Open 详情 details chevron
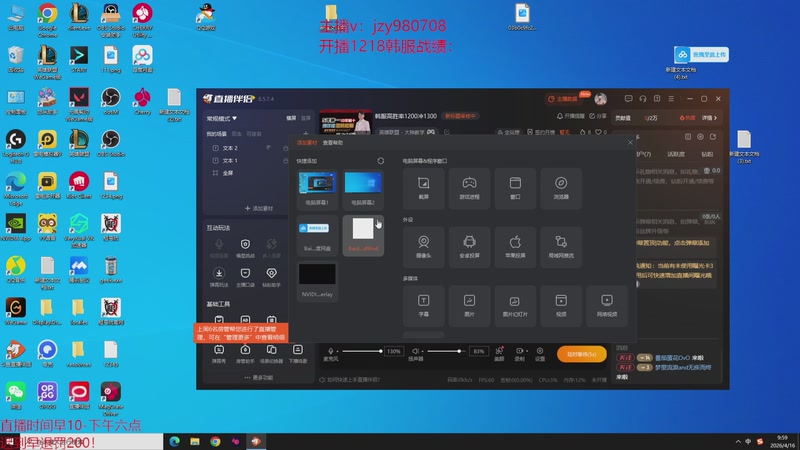Screen dimensions: 800x450 pyautogui.click(x=709, y=118)
